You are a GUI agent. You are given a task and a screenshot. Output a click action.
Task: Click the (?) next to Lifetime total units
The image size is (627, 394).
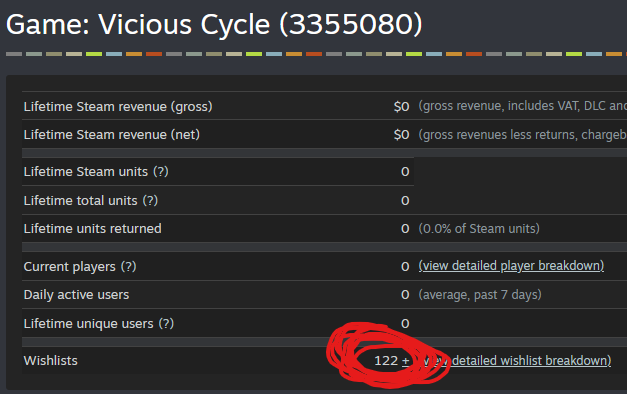(x=150, y=200)
